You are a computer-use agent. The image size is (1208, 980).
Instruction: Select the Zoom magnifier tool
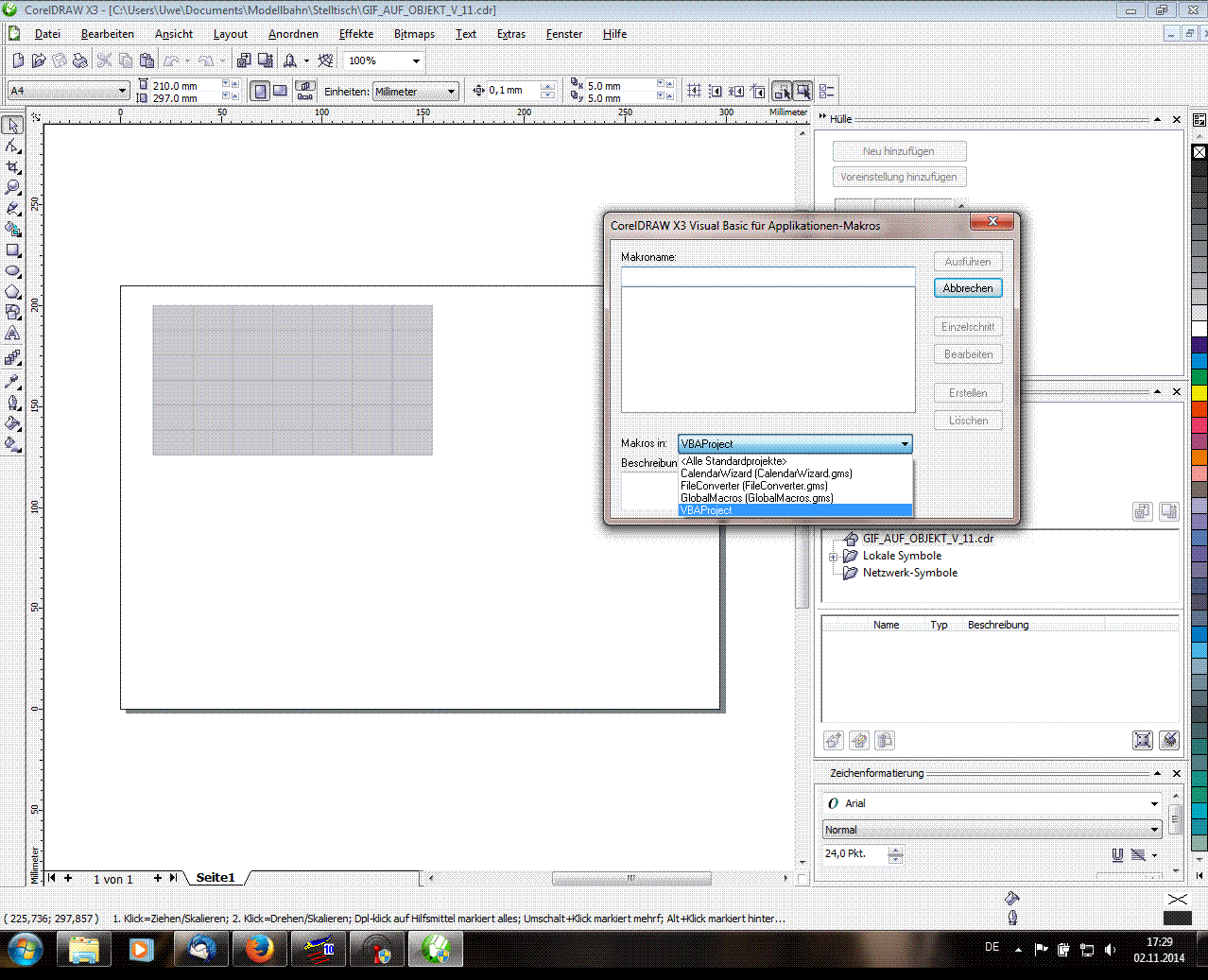[12, 187]
